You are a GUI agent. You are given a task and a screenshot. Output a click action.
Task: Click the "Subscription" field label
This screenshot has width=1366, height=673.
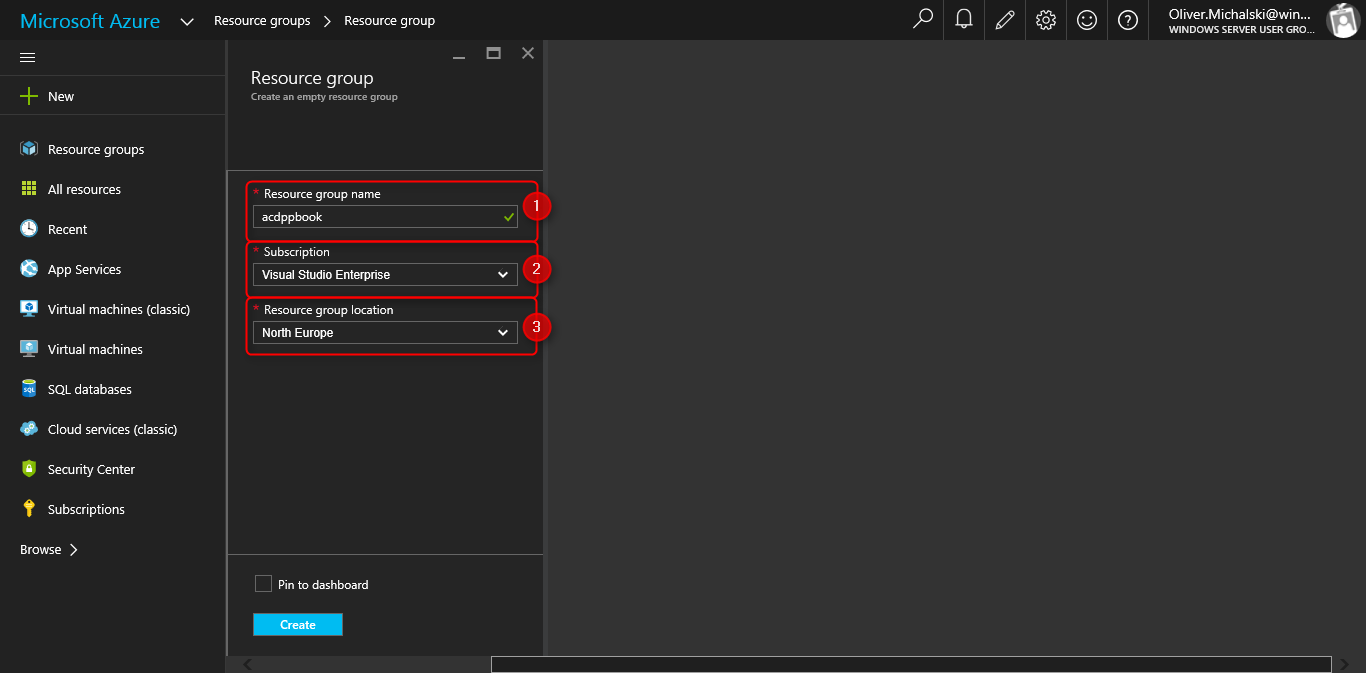tap(297, 252)
